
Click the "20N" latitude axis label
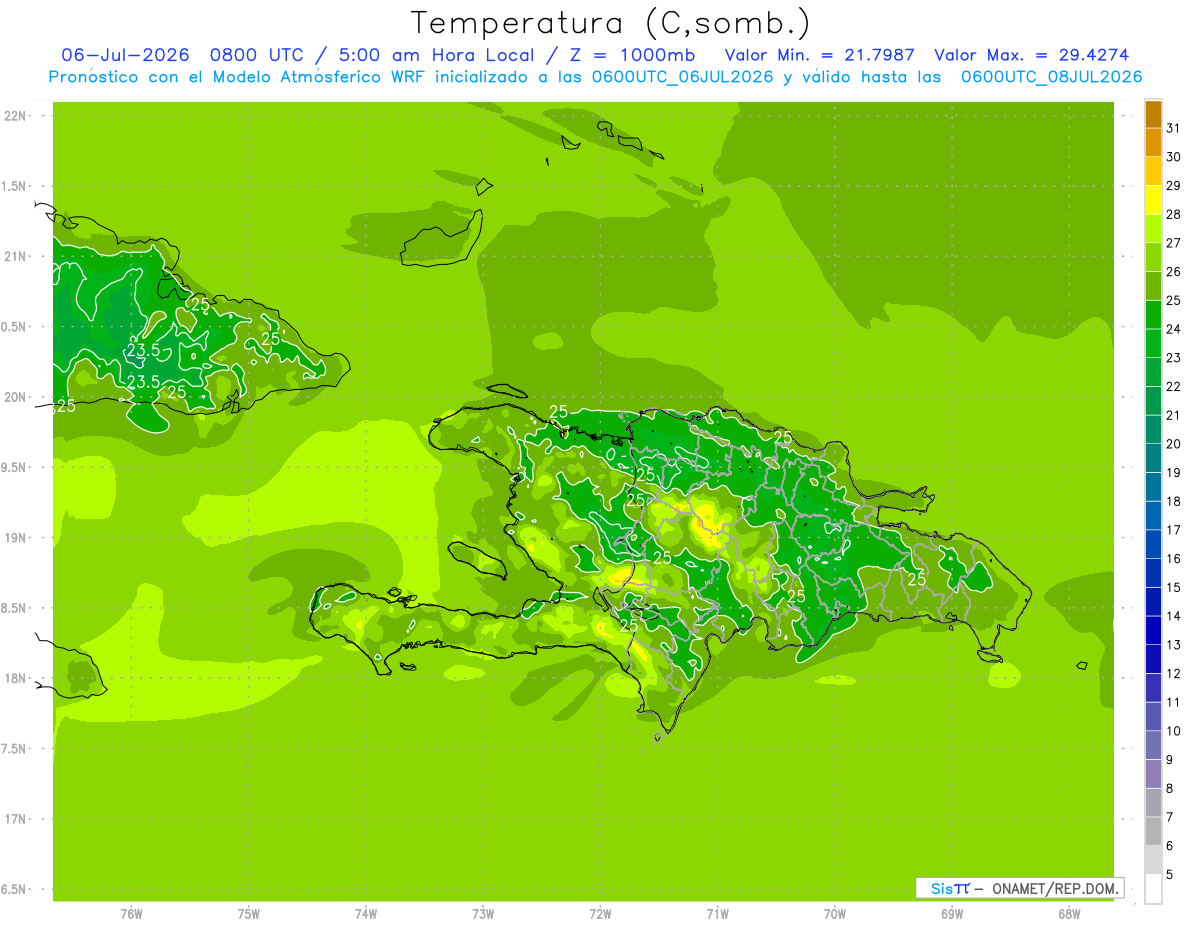(15, 397)
